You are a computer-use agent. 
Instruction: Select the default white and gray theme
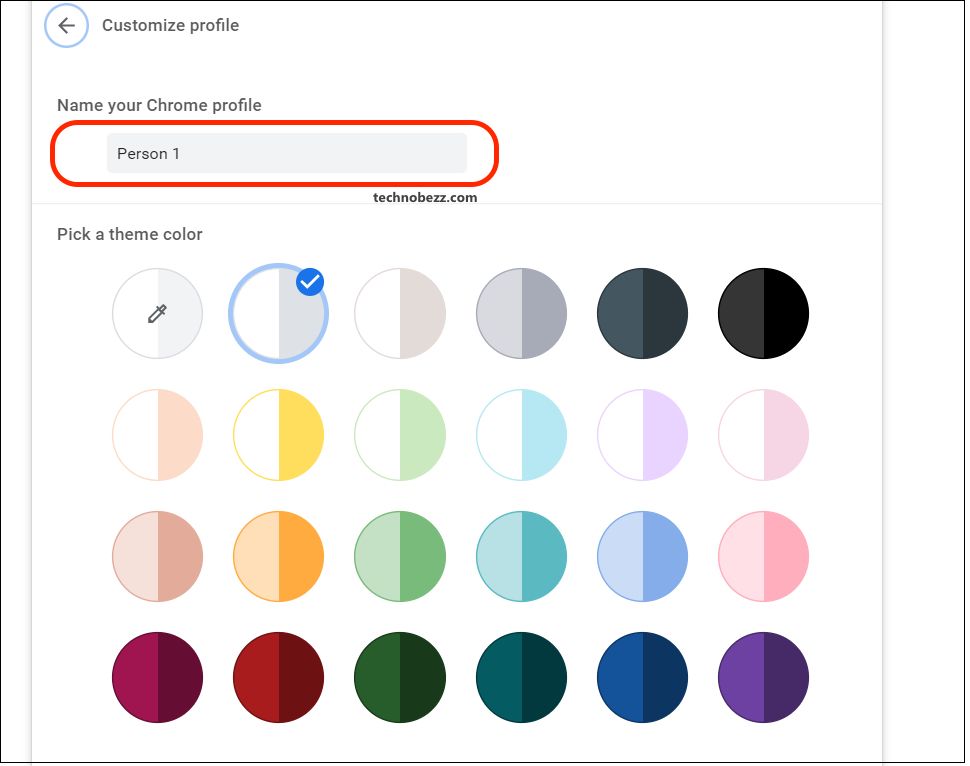(278, 313)
